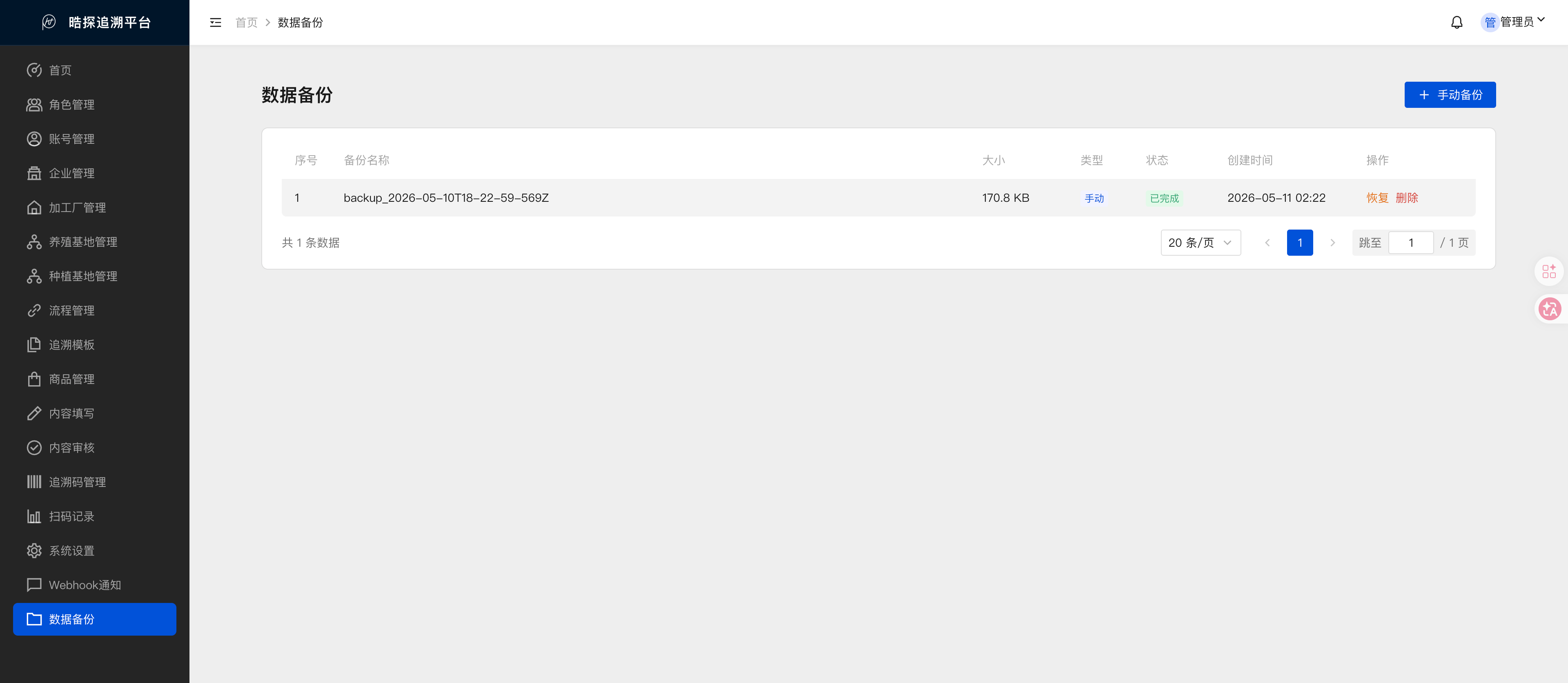
Task: Click 恢复 link for the backup
Action: pyautogui.click(x=1377, y=198)
